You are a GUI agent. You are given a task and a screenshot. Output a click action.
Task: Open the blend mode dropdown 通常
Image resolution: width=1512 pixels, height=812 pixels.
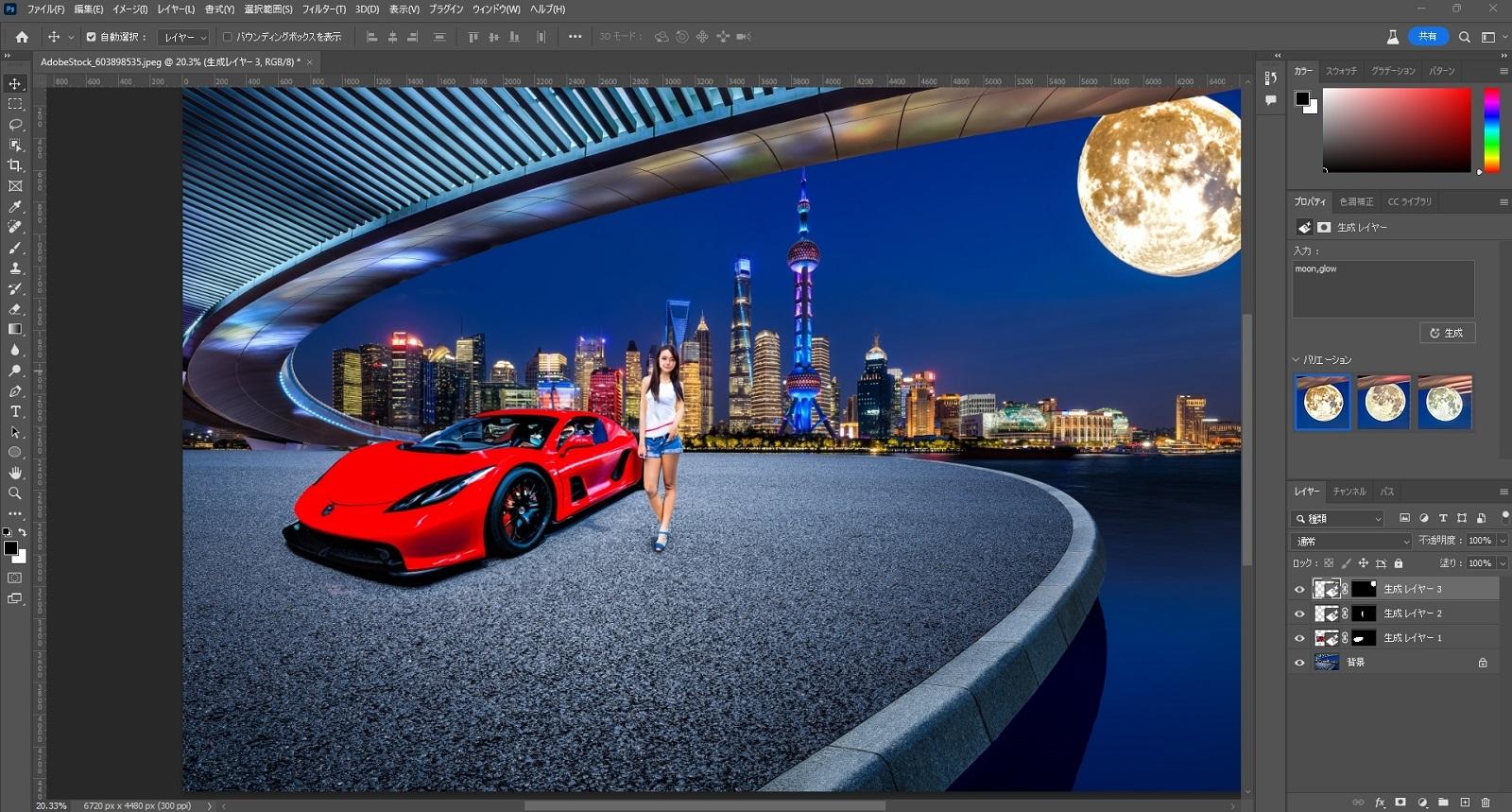(x=1350, y=542)
